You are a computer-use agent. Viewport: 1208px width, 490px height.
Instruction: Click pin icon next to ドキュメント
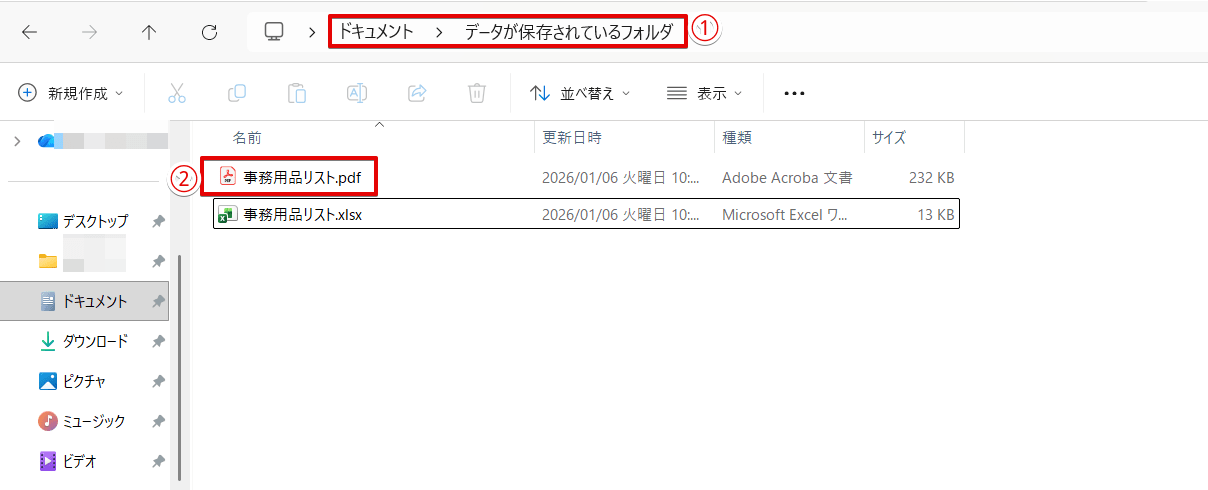point(158,302)
